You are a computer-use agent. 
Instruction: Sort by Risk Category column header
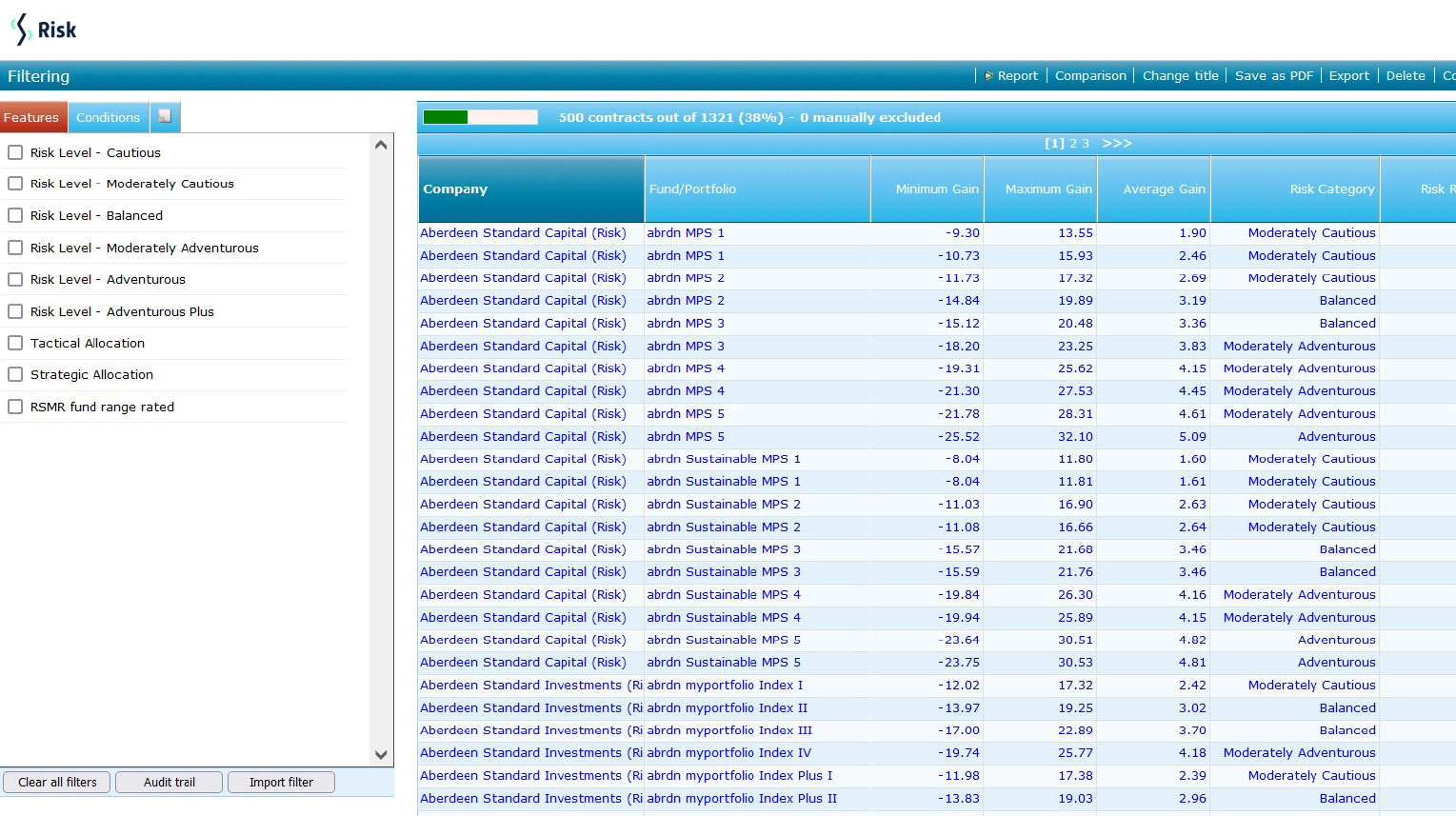(1295, 189)
